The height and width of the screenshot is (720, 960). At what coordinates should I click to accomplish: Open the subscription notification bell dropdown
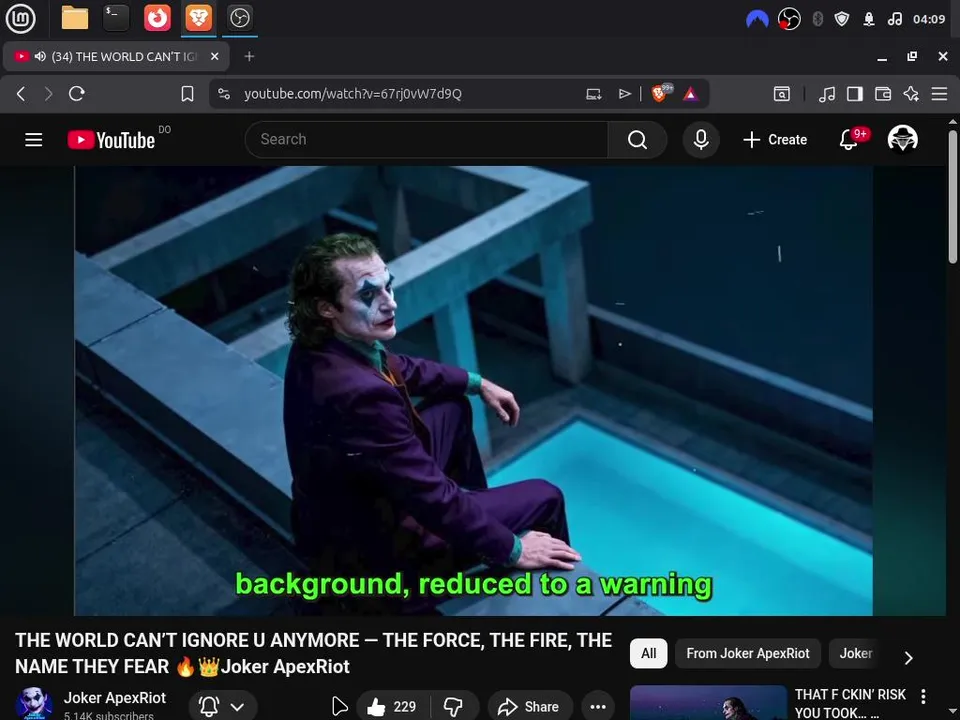[223, 706]
